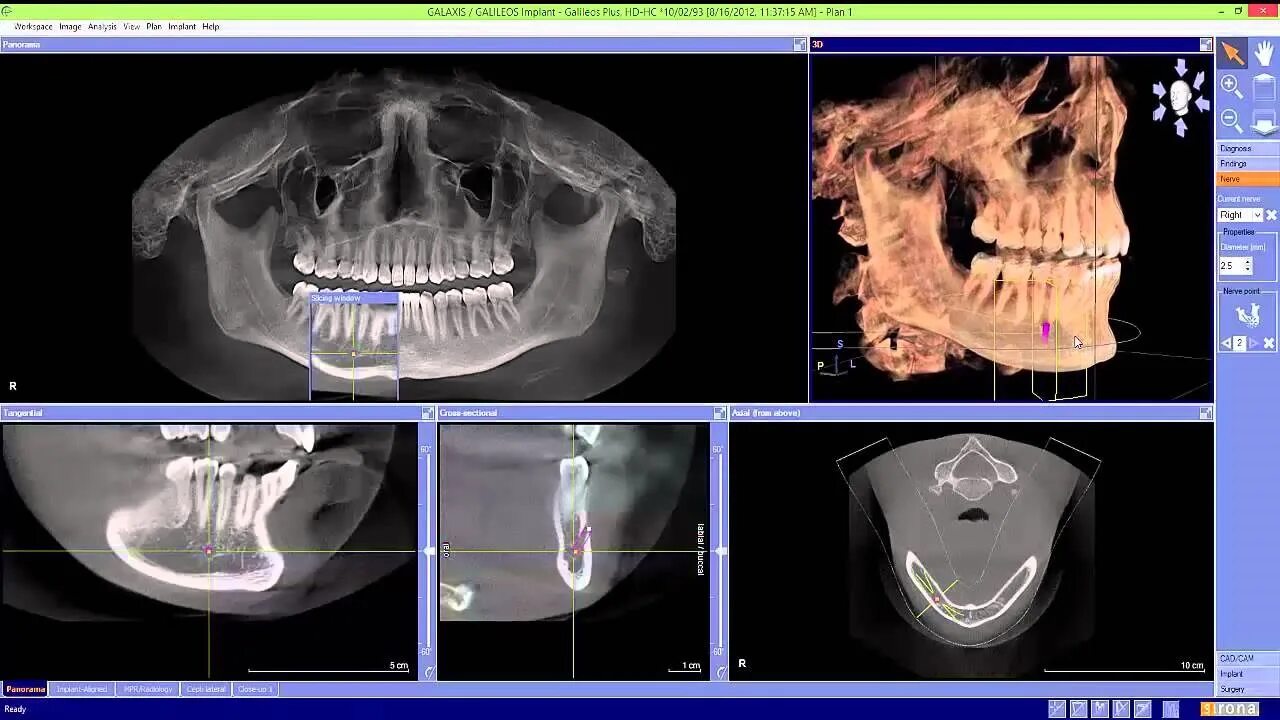Switch to the Close-up tab
Screen dimensions: 1280x720
pyautogui.click(x=255, y=689)
